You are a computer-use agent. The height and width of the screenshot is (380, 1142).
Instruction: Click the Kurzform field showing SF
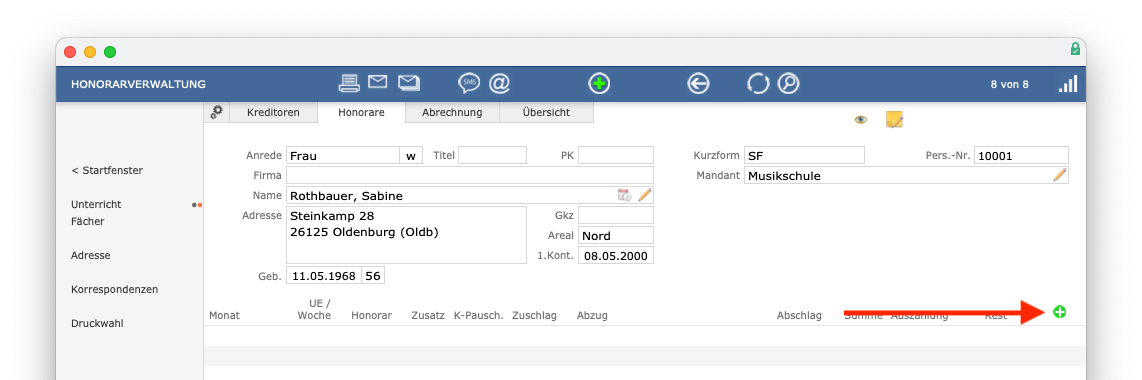click(804, 155)
